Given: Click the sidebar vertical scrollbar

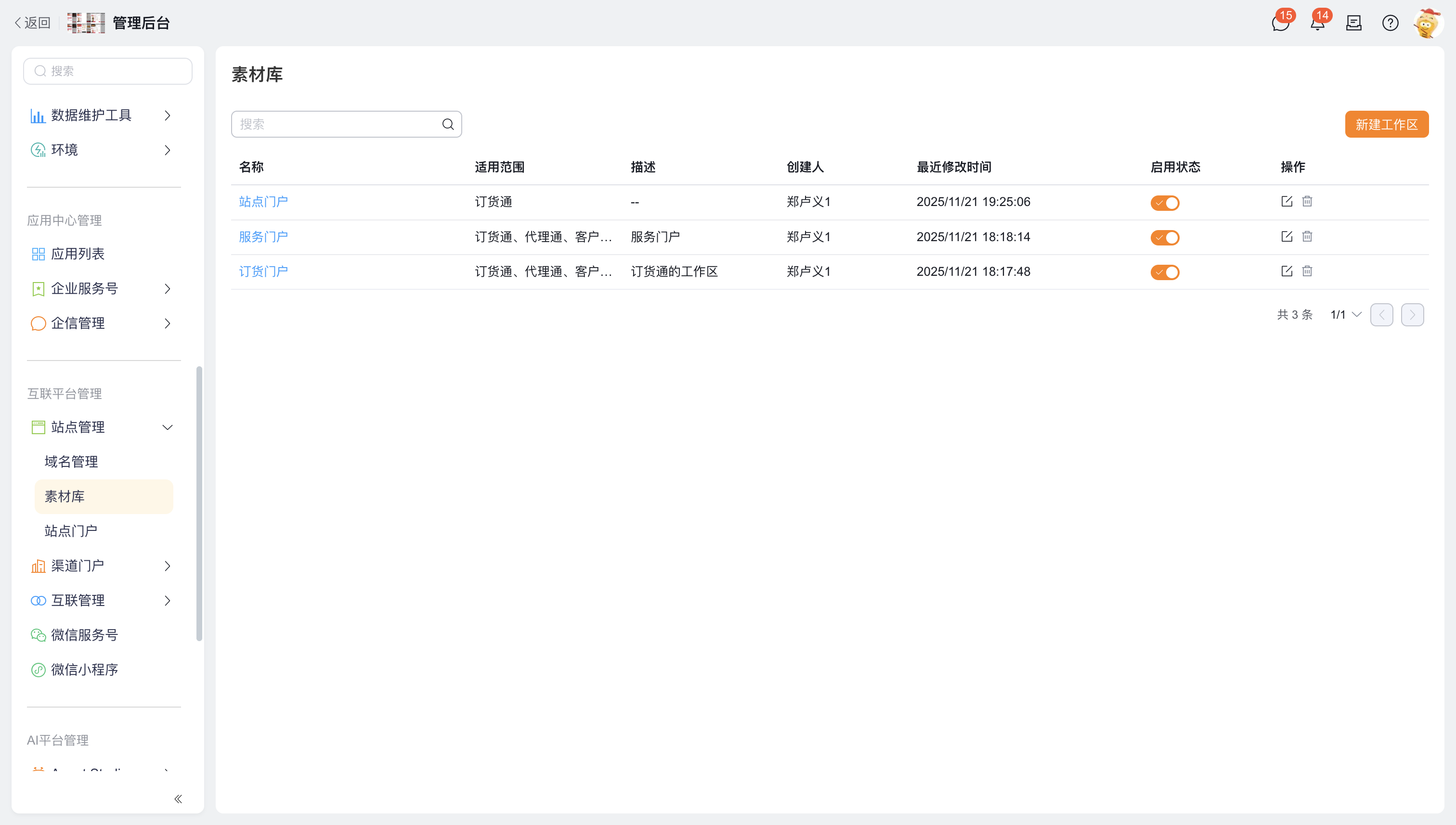Looking at the screenshot, I should click(199, 504).
